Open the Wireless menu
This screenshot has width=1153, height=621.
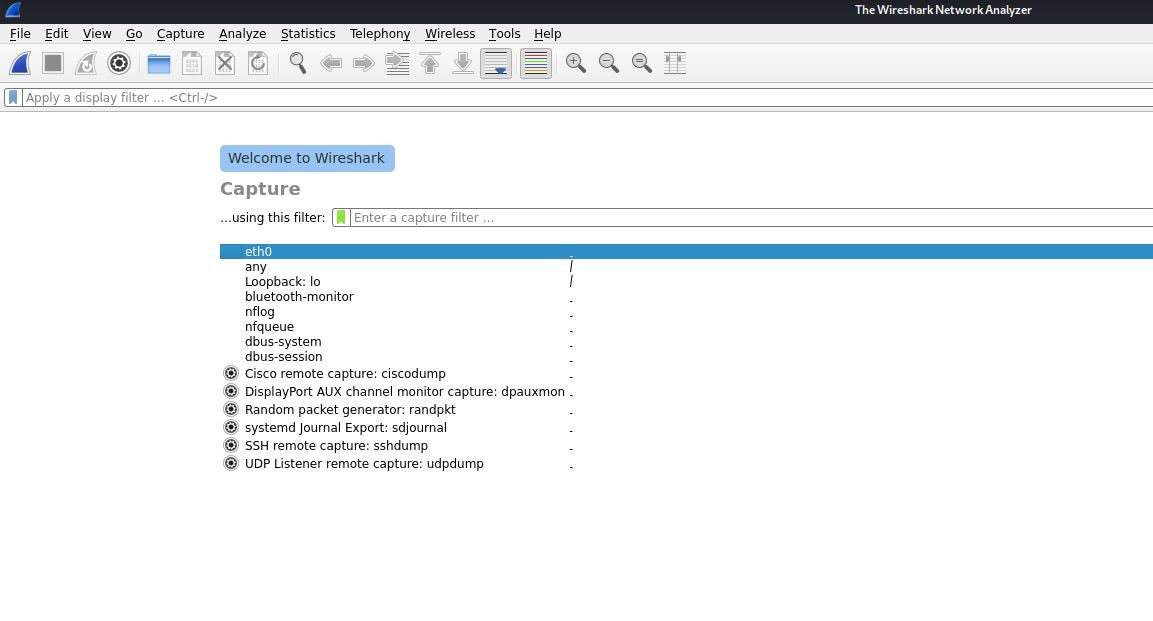coord(450,34)
